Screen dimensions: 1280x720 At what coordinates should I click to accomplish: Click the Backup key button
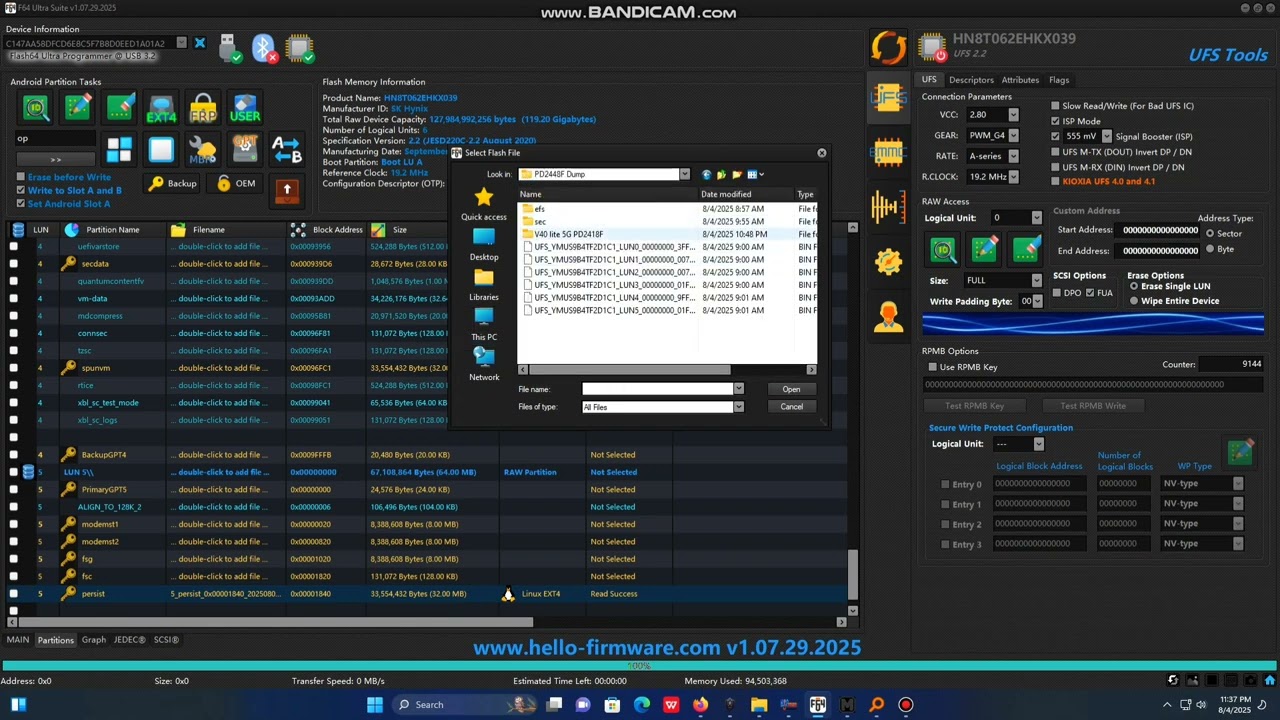(x=172, y=184)
